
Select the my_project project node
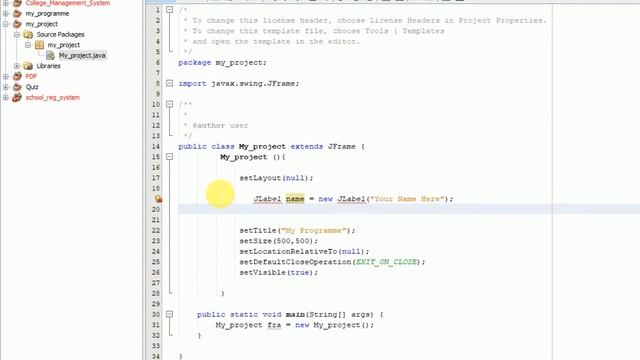coord(41,24)
